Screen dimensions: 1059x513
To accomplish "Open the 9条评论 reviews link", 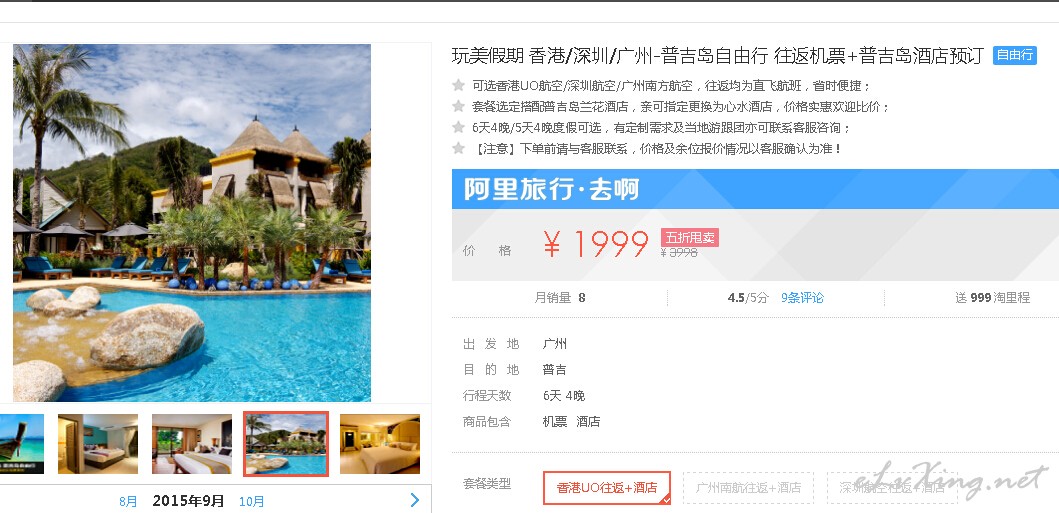I will point(802,298).
